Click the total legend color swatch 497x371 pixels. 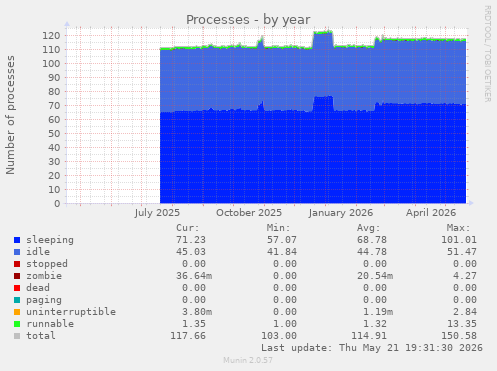pyautogui.click(x=17, y=336)
